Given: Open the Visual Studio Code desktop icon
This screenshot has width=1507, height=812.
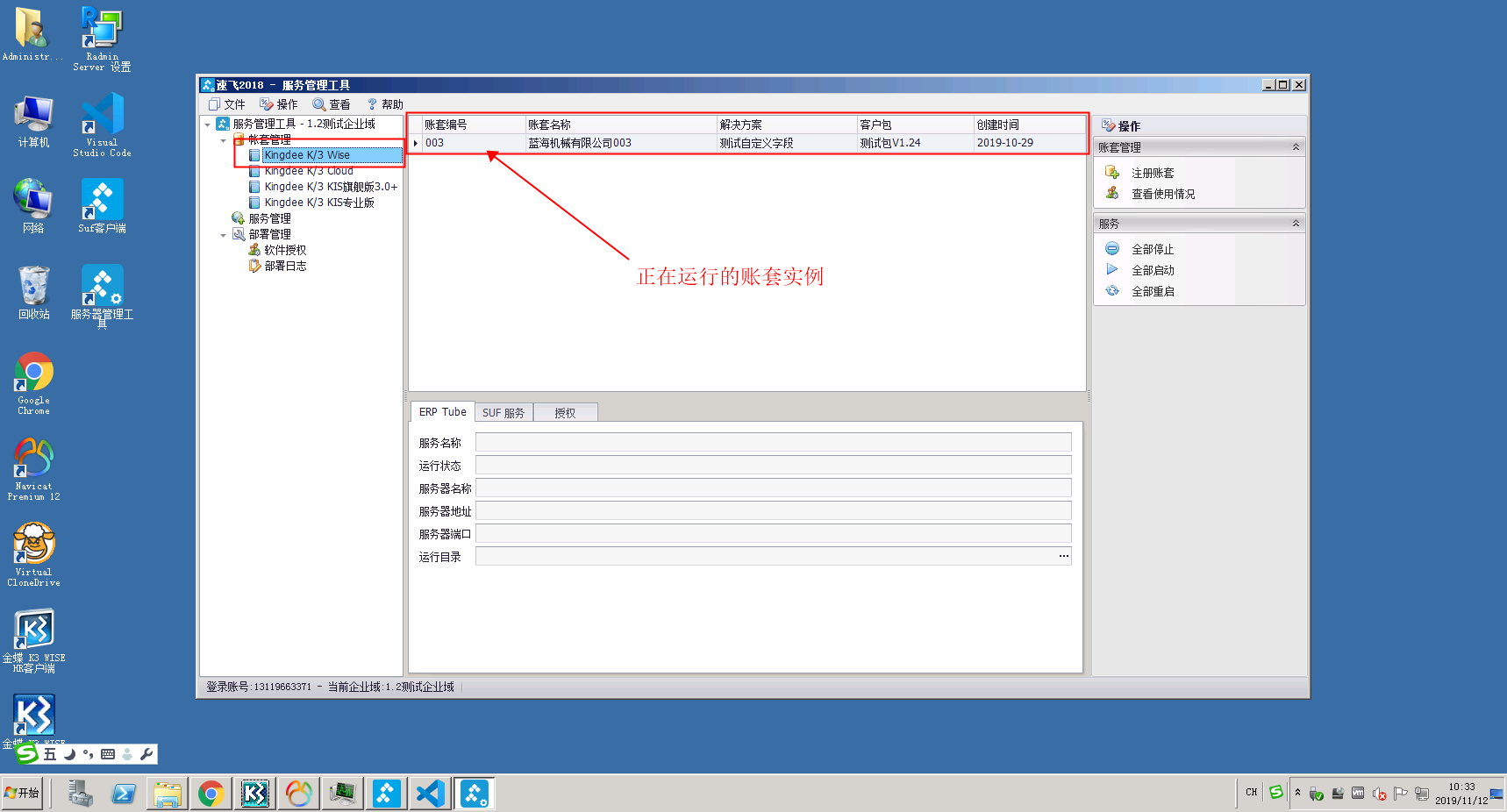Looking at the screenshot, I should [102, 125].
